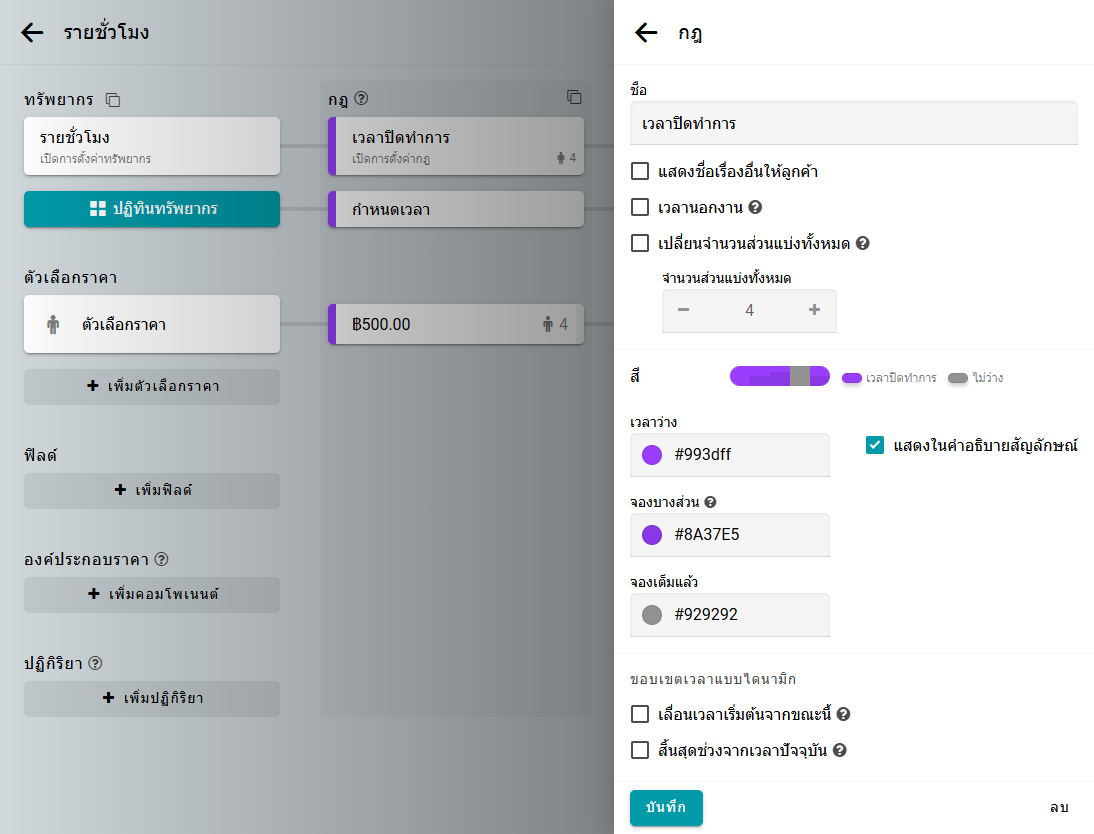
Task: Enable แสดงชื่อเรื่องอื่นให้ลูกค้า checkbox
Action: (x=641, y=172)
